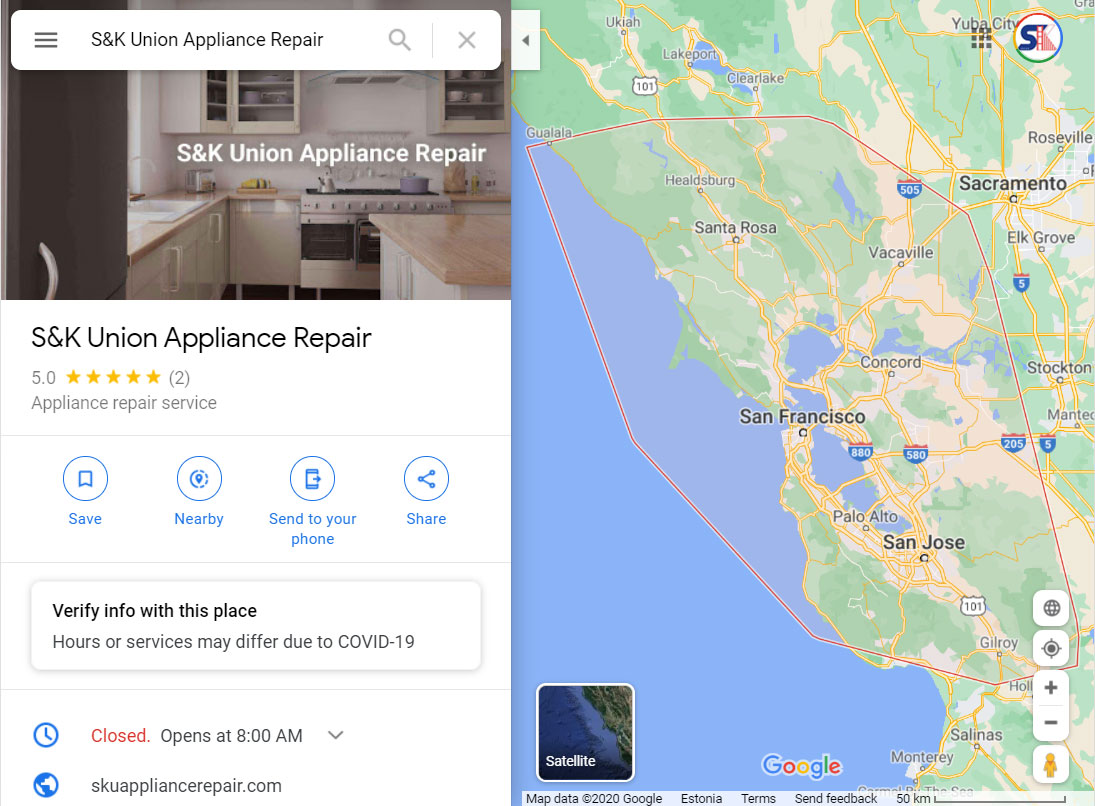Image resolution: width=1095 pixels, height=806 pixels.
Task: Click the Interstate 580 highway shield
Action: pos(916,455)
